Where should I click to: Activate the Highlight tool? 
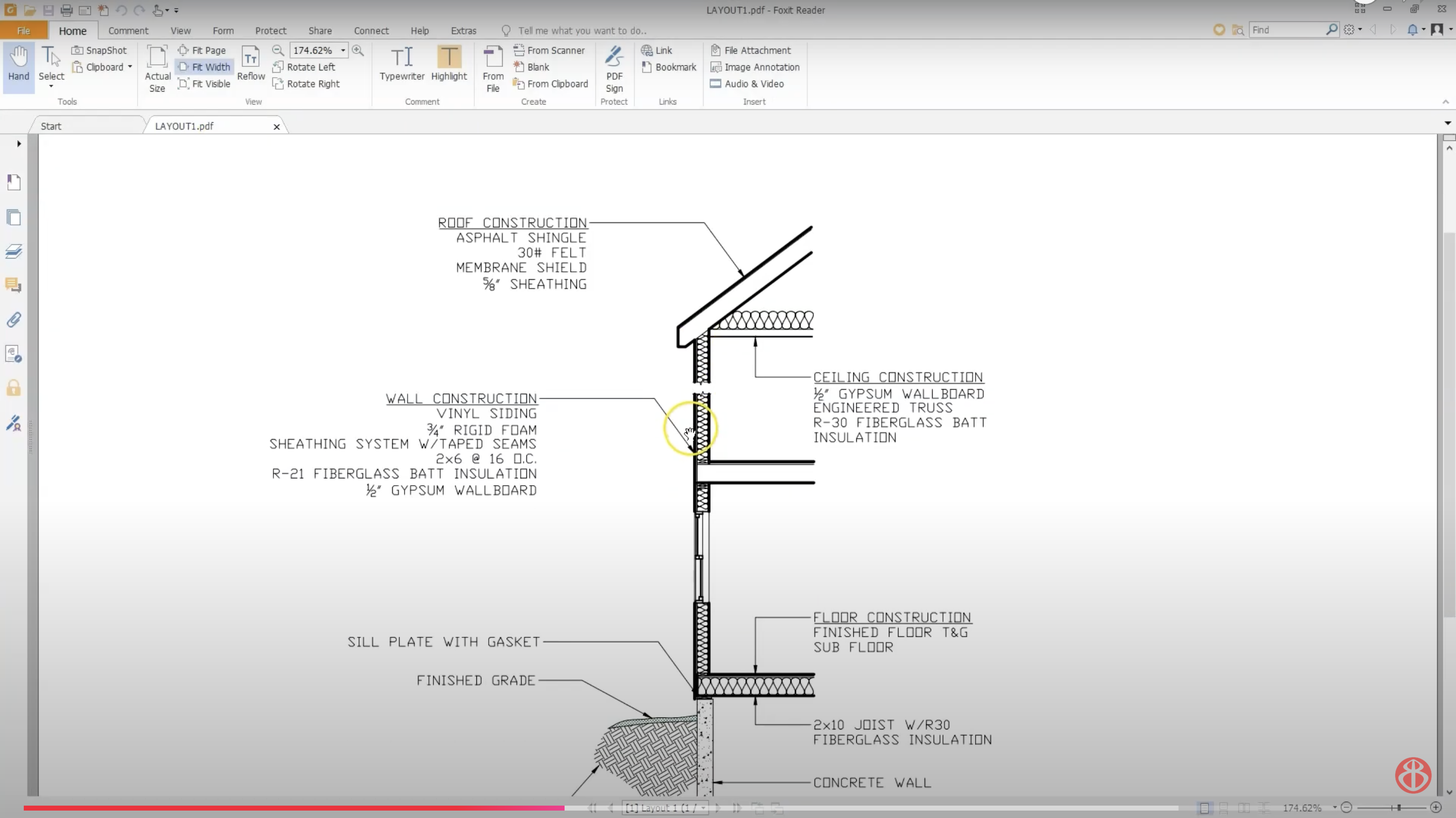point(449,57)
